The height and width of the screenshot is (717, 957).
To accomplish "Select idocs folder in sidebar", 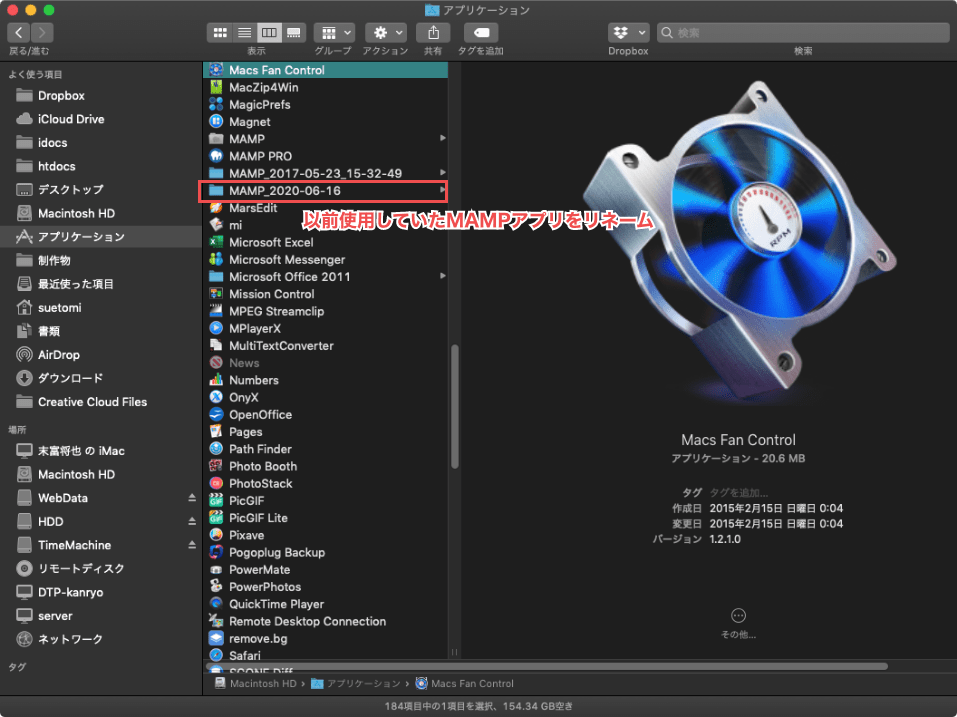I will click(x=52, y=143).
